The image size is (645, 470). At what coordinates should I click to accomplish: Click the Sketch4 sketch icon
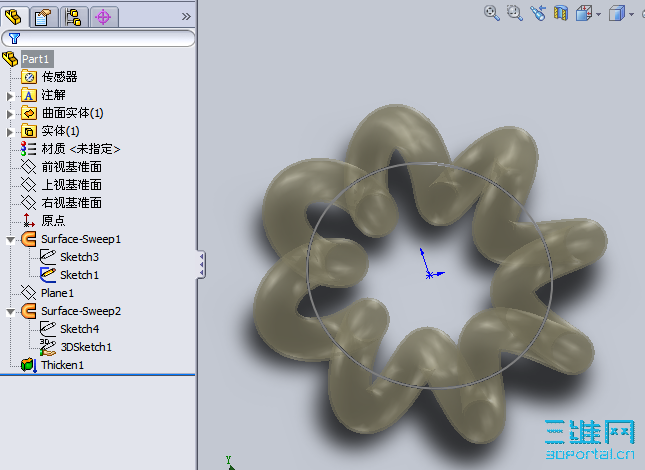pyautogui.click(x=48, y=329)
